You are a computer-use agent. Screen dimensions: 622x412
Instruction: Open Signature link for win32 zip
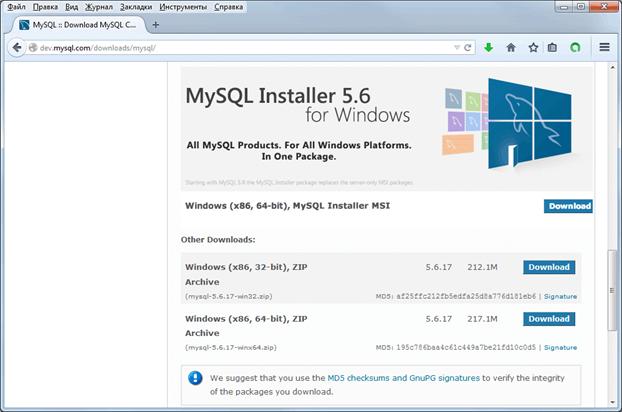click(x=560, y=296)
